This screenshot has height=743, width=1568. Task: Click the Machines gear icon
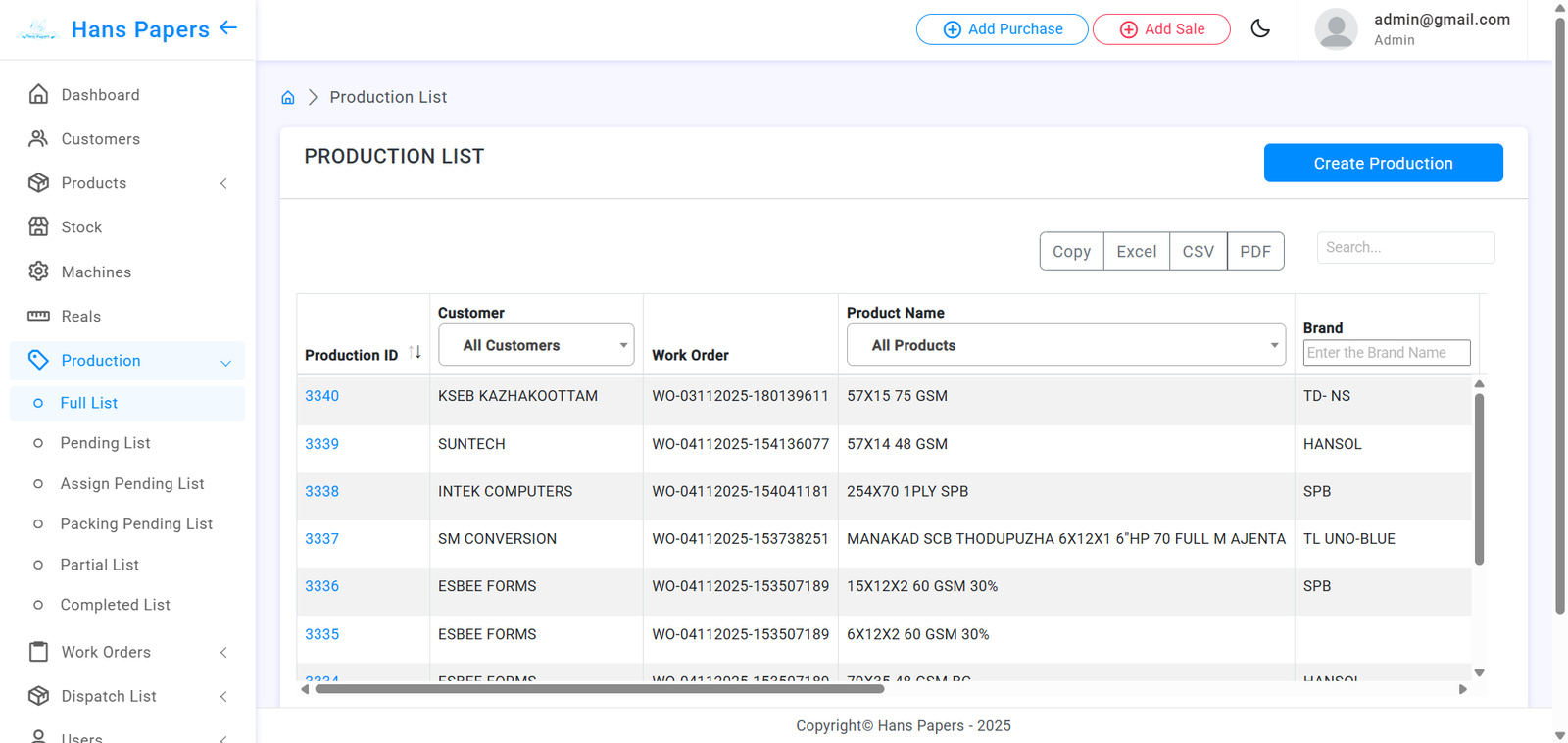[38, 272]
